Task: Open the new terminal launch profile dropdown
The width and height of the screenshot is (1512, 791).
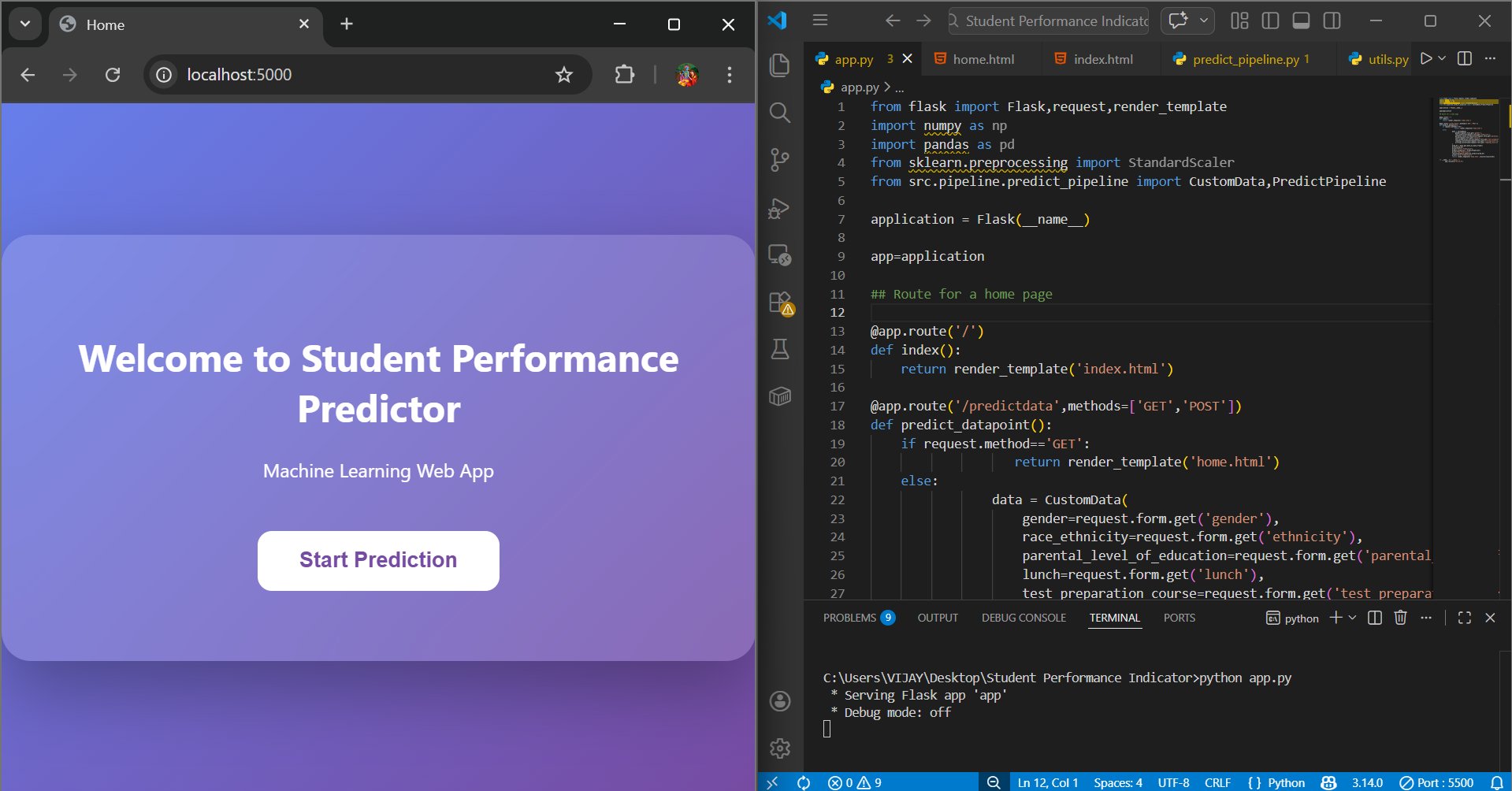Action: [1353, 618]
